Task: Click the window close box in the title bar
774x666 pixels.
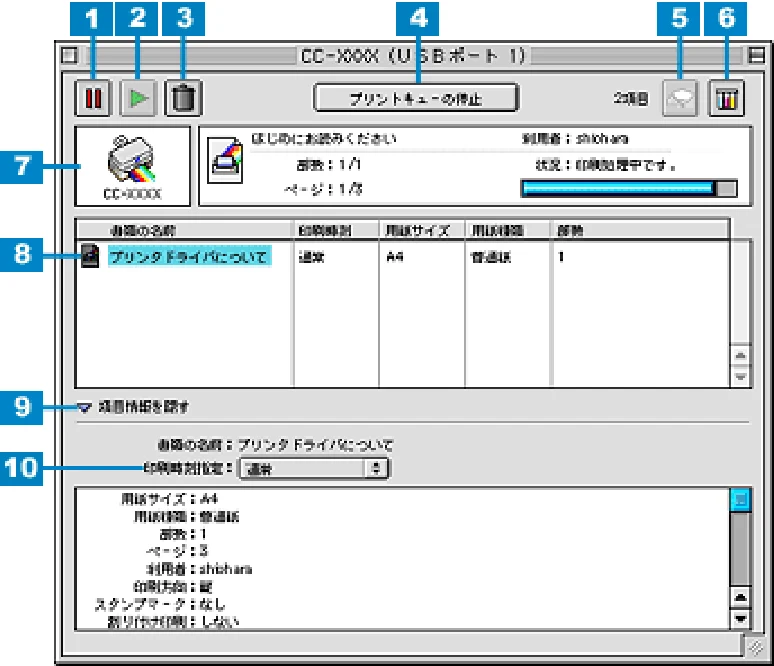Action: pyautogui.click(x=70, y=55)
